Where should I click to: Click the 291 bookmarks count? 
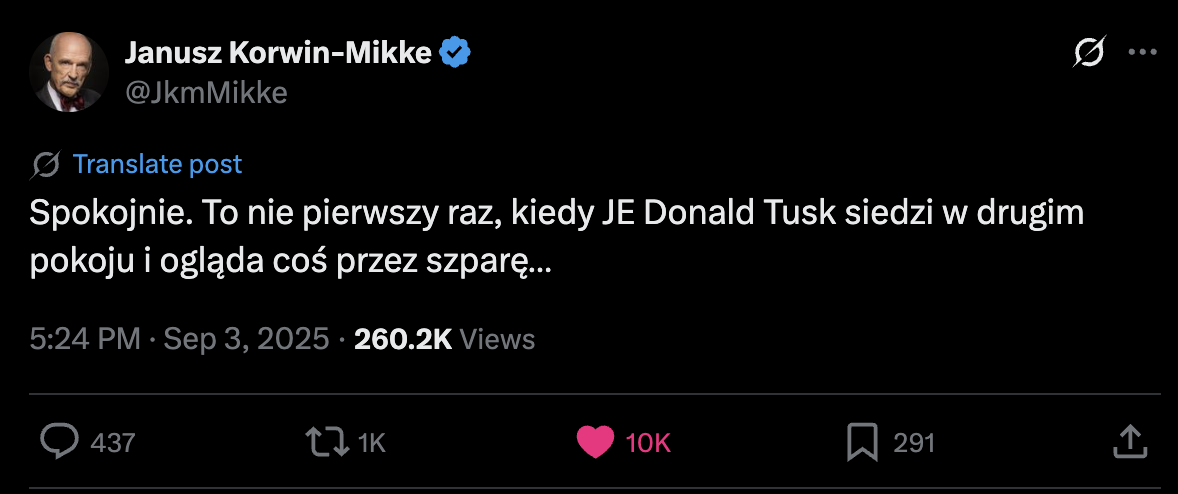point(914,443)
